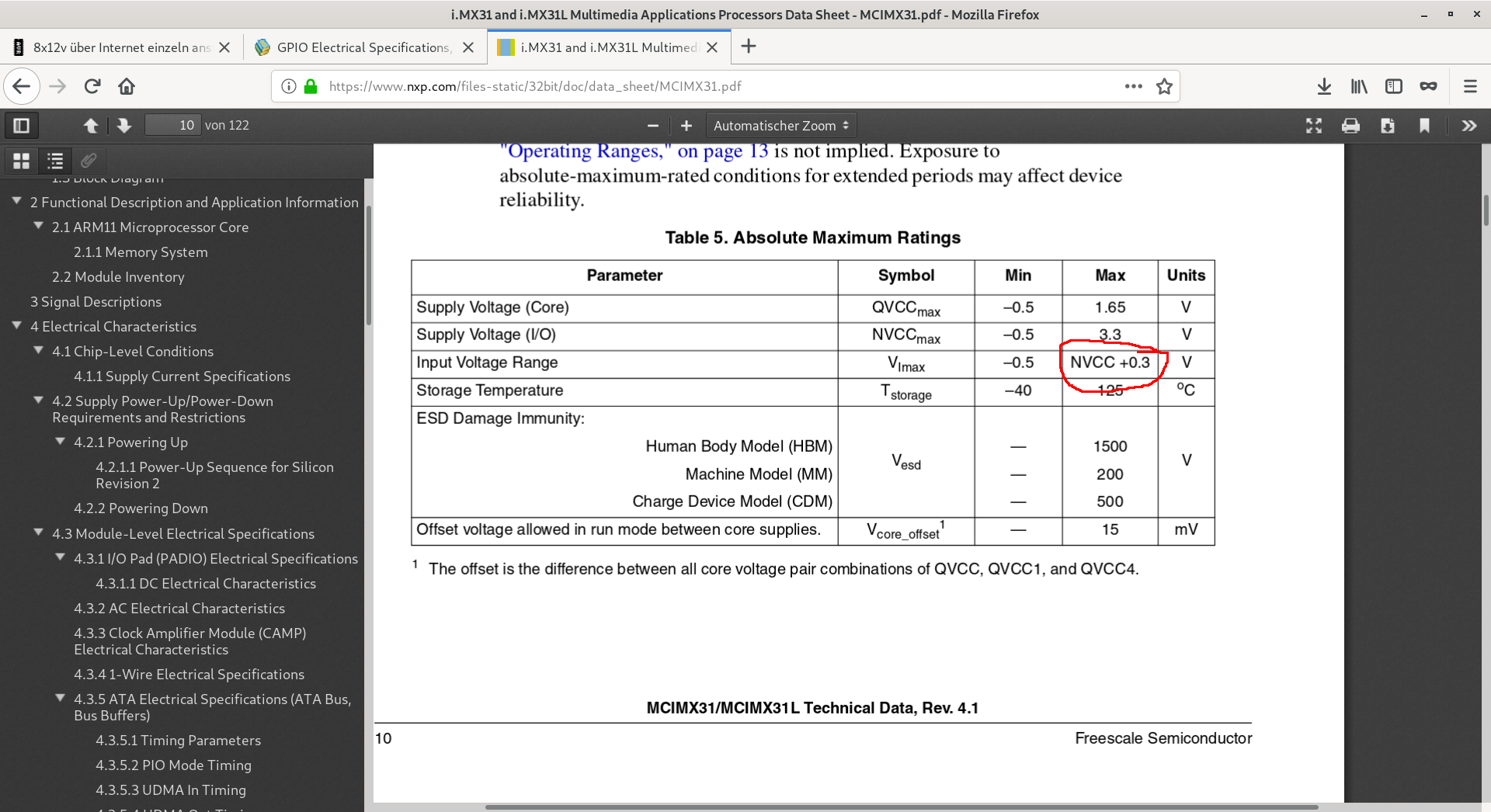1491x812 pixels.
Task: Close the i.MX31 and i.MX31L tab
Action: pyautogui.click(x=712, y=47)
